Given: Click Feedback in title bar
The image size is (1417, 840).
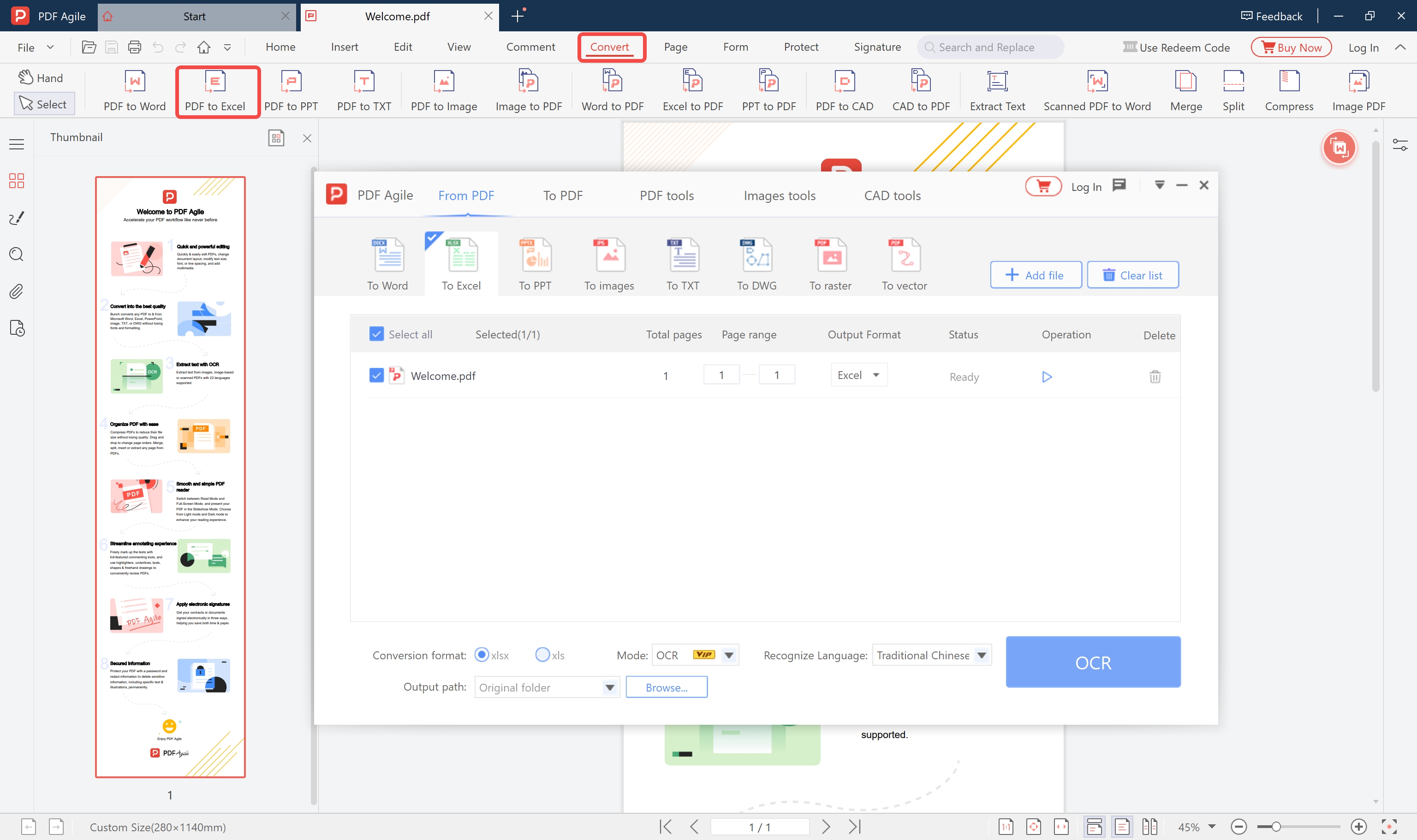Looking at the screenshot, I should (1271, 16).
